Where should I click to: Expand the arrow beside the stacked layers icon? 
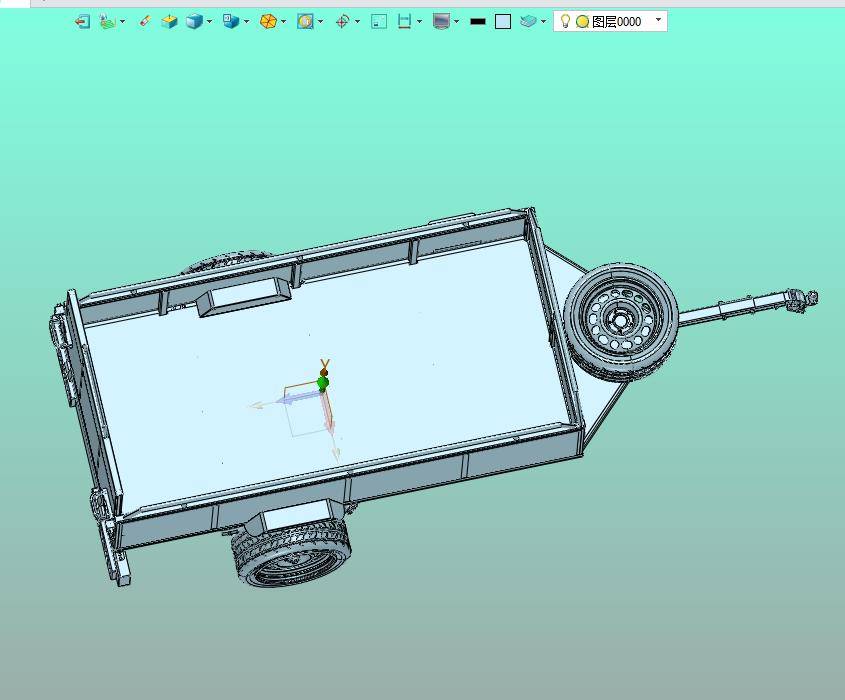coord(544,21)
